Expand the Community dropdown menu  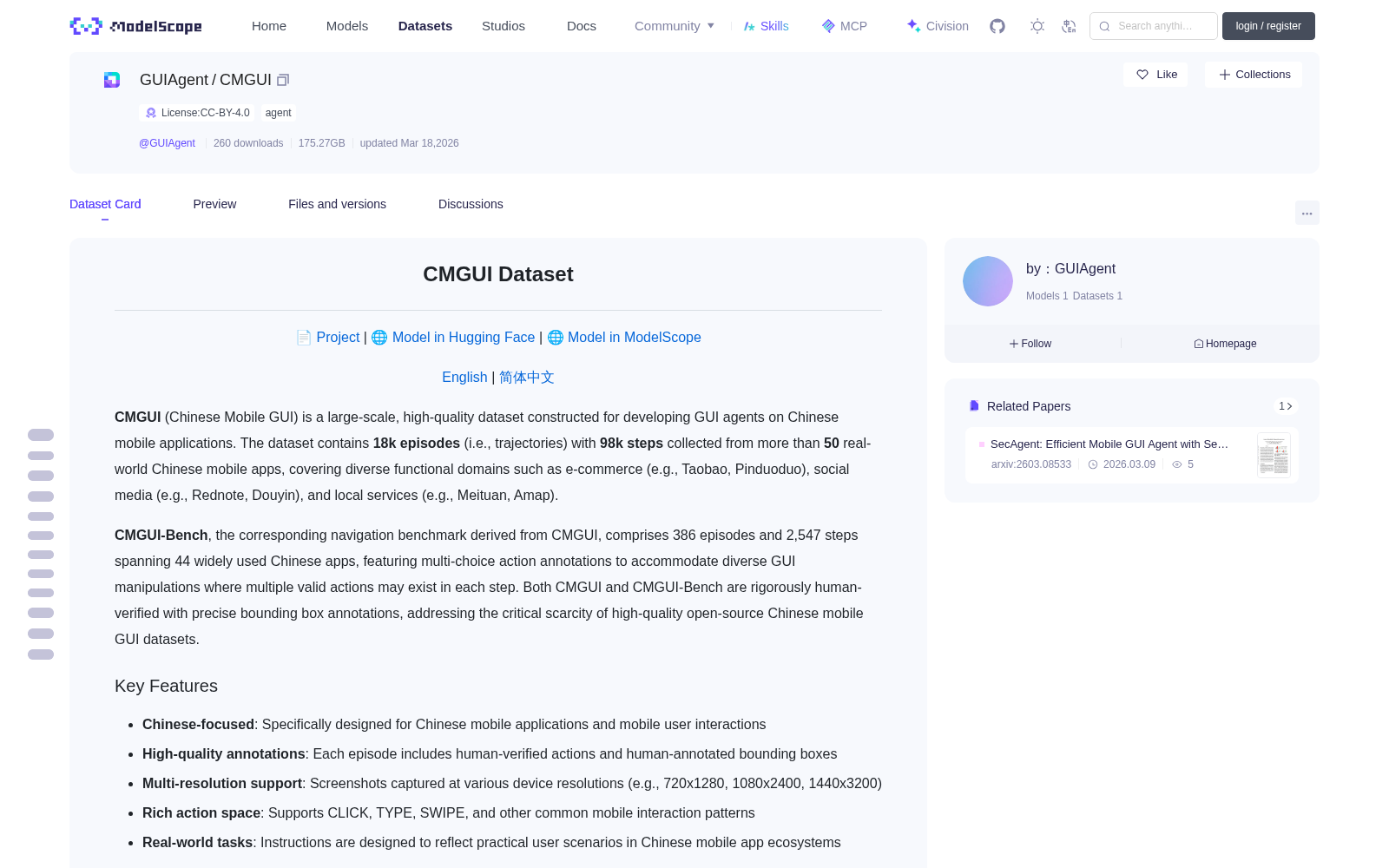pos(675,26)
